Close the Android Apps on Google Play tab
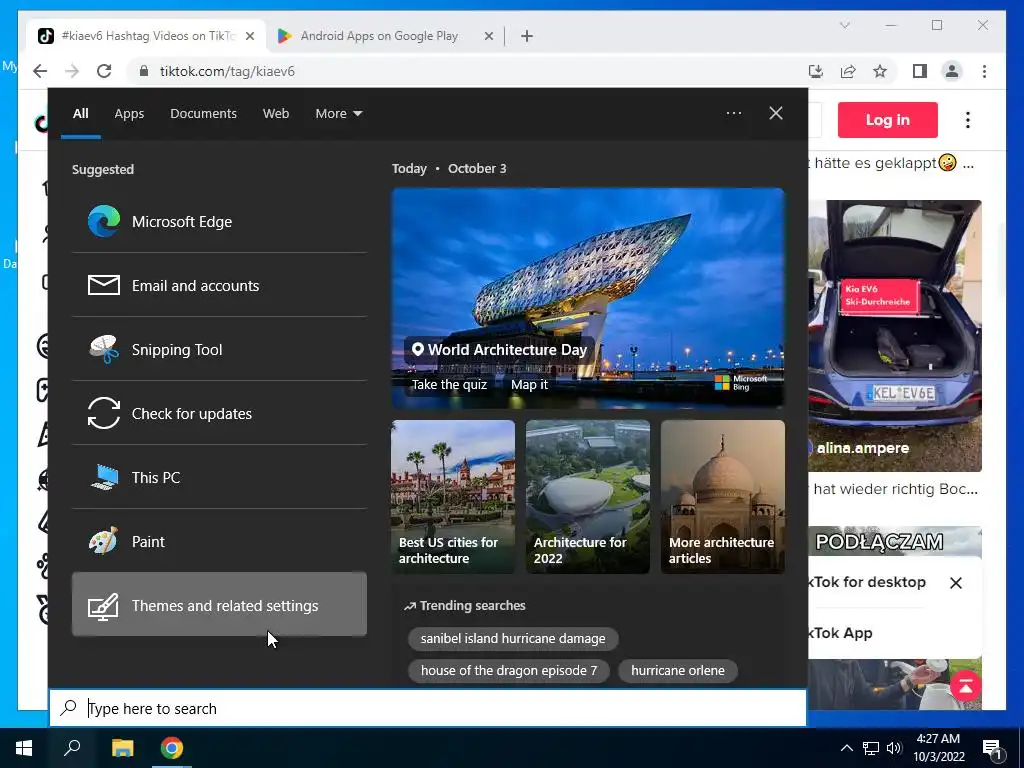The width and height of the screenshot is (1024, 768). tap(488, 36)
